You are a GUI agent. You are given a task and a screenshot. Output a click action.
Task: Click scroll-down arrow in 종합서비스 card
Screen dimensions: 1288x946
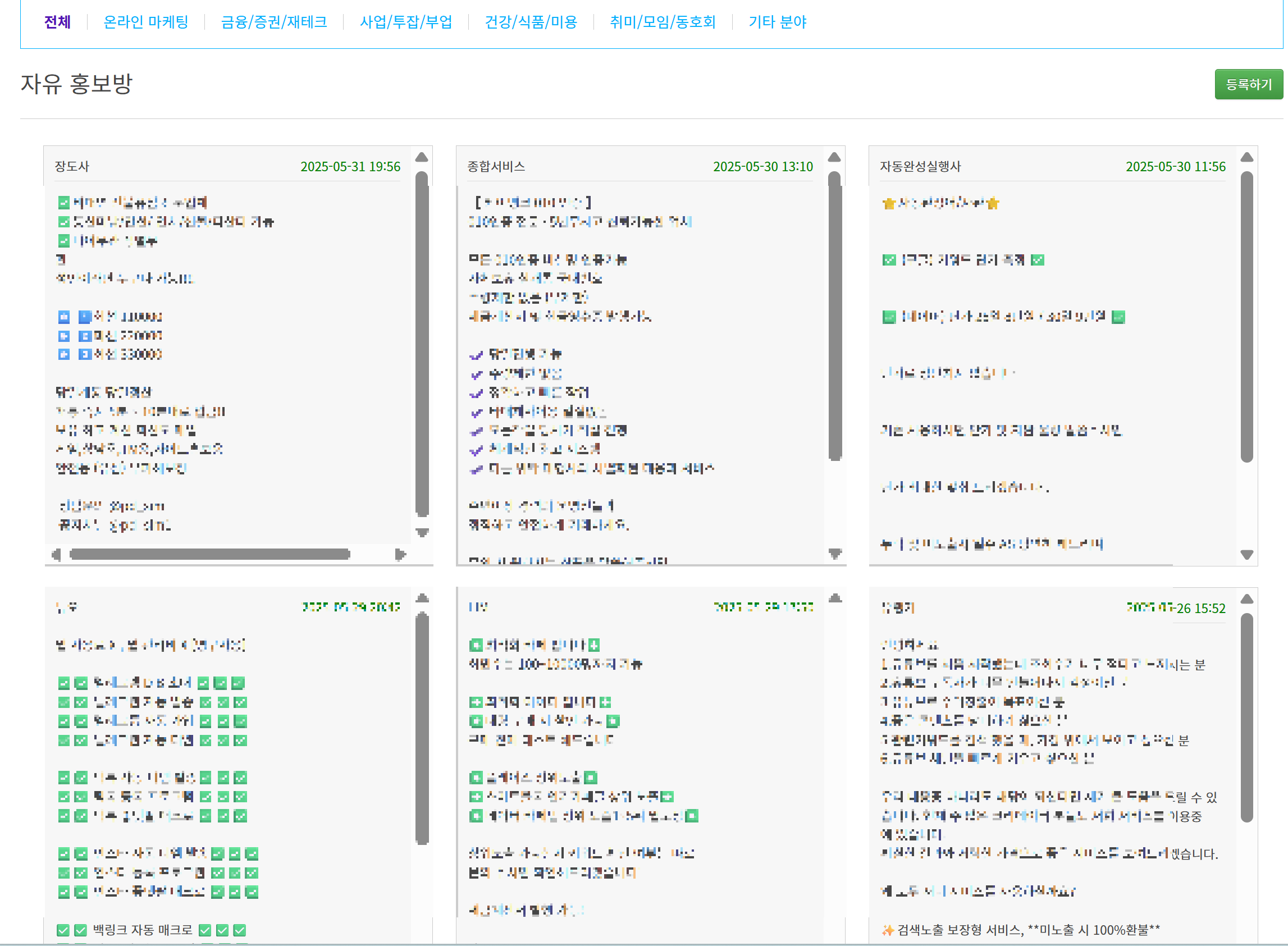(x=834, y=554)
